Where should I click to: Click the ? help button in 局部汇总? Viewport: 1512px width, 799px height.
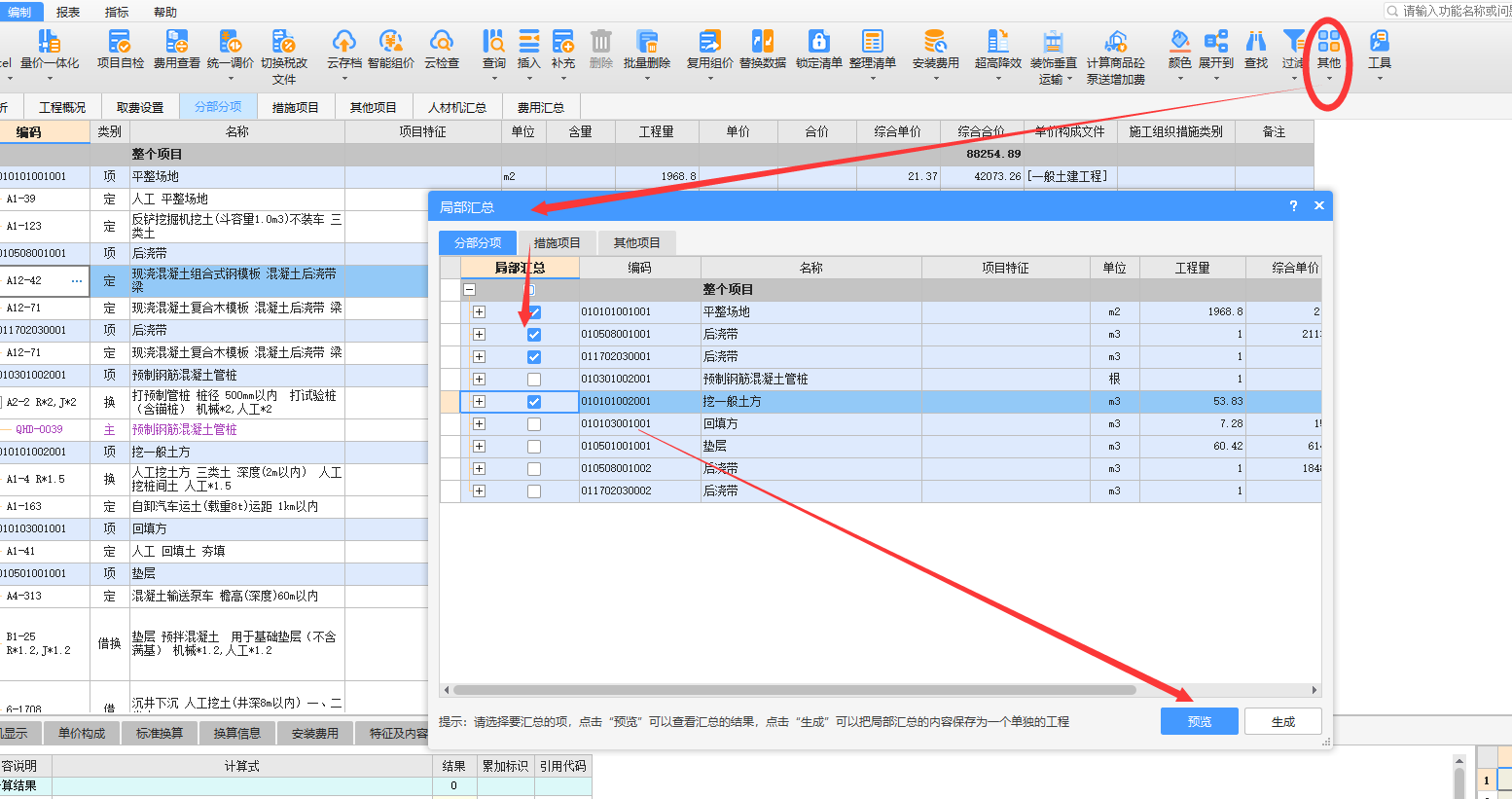(1293, 205)
